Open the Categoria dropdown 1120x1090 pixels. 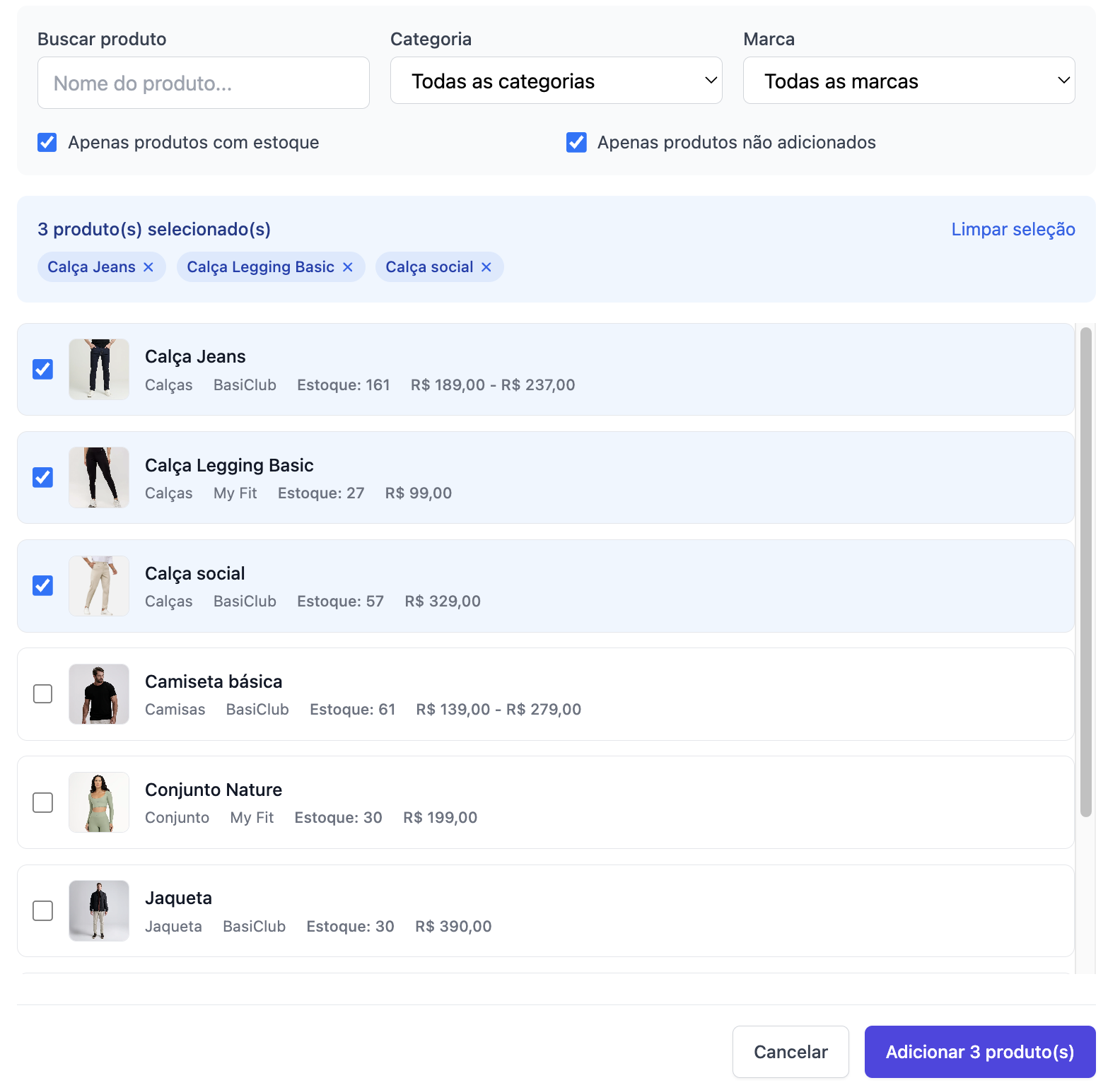[x=556, y=81]
